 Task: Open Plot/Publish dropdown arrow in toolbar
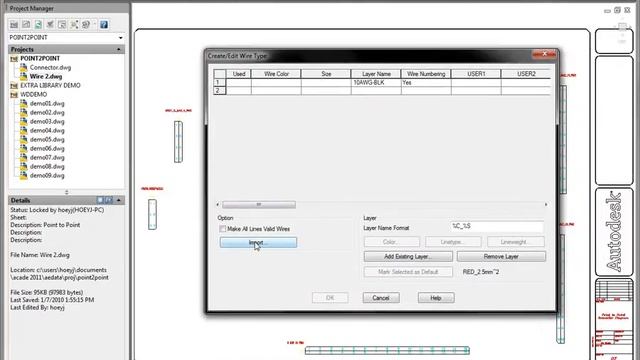click(x=94, y=24)
